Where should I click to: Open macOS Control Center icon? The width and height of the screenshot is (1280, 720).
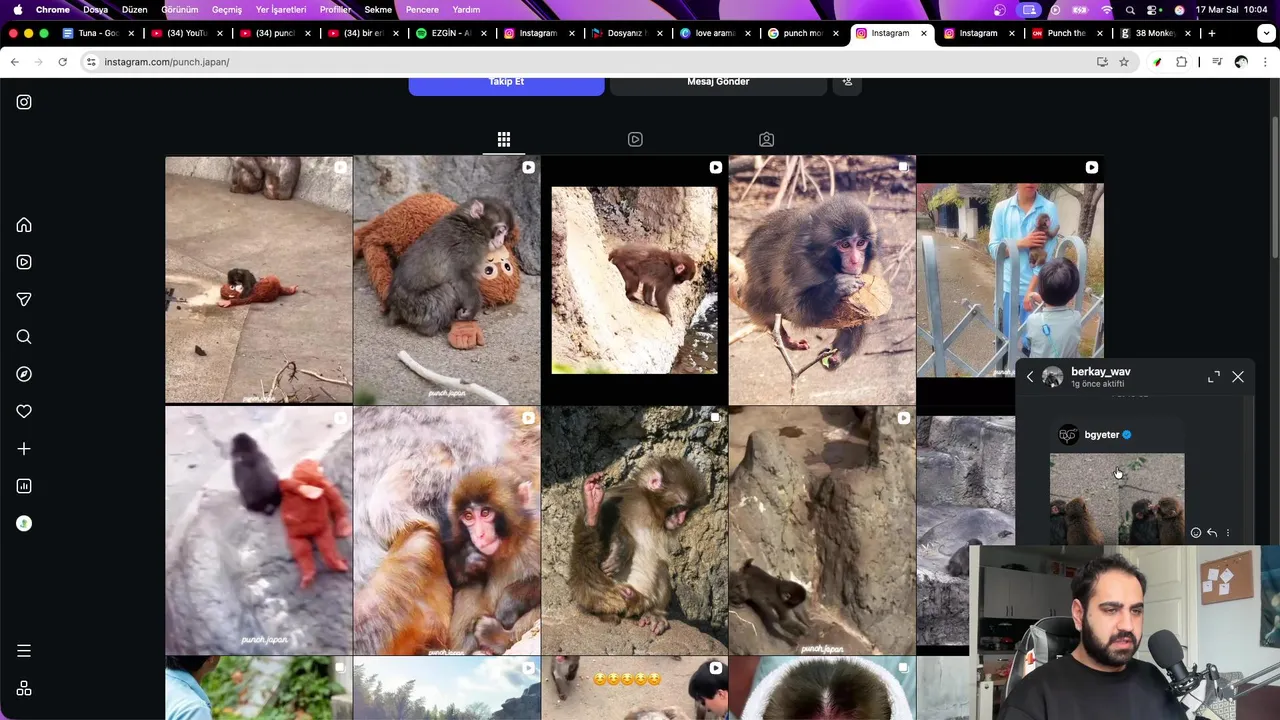click(x=1154, y=9)
